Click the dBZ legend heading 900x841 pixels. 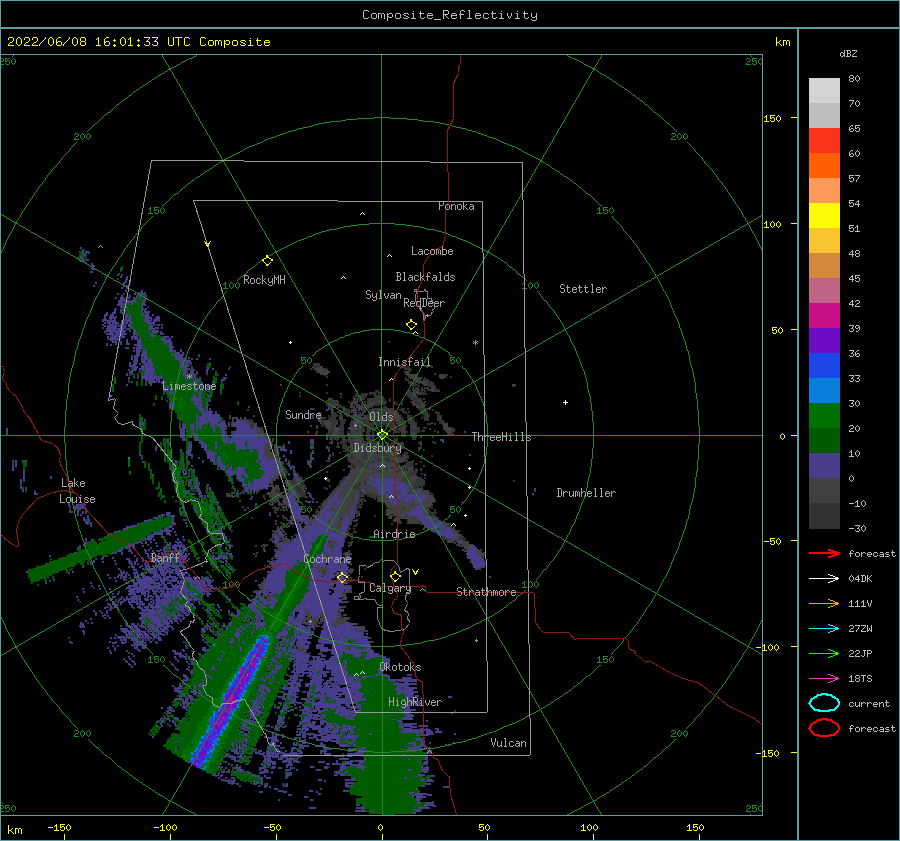(x=848, y=53)
